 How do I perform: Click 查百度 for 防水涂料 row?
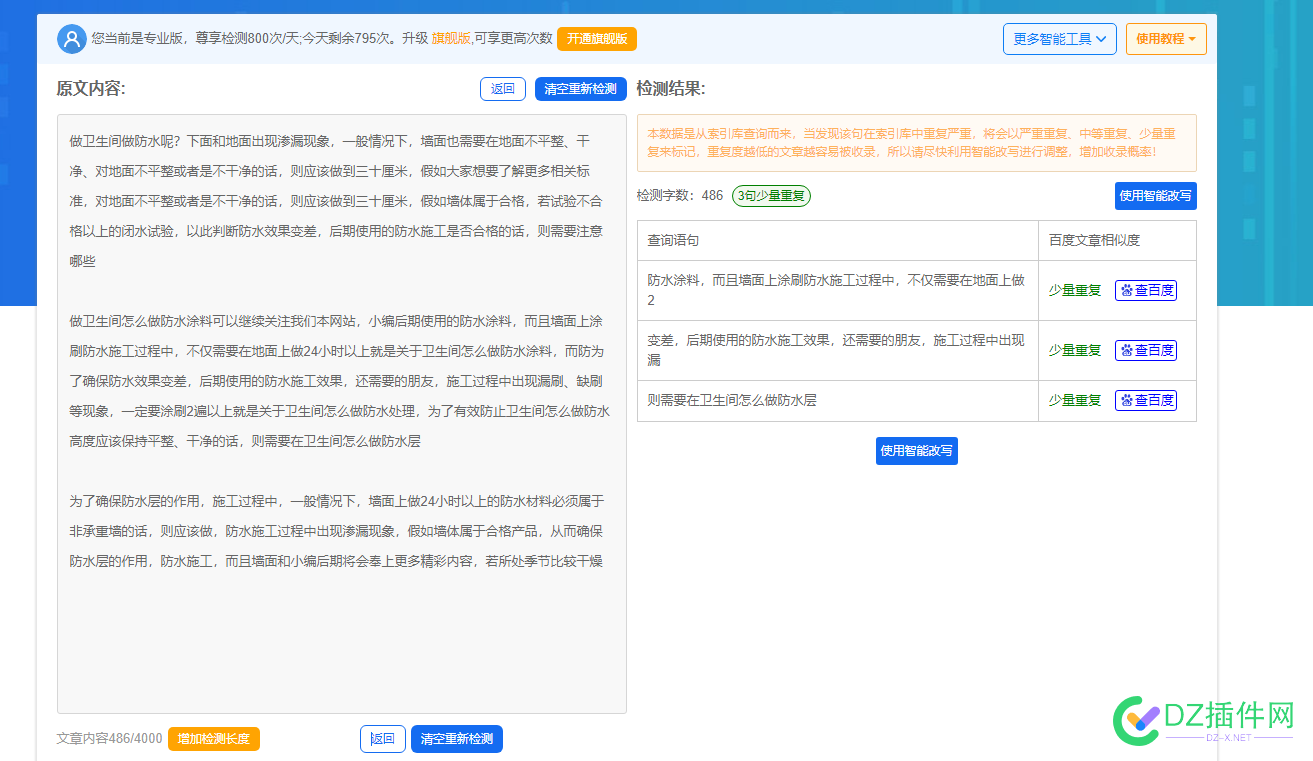[x=1146, y=291]
